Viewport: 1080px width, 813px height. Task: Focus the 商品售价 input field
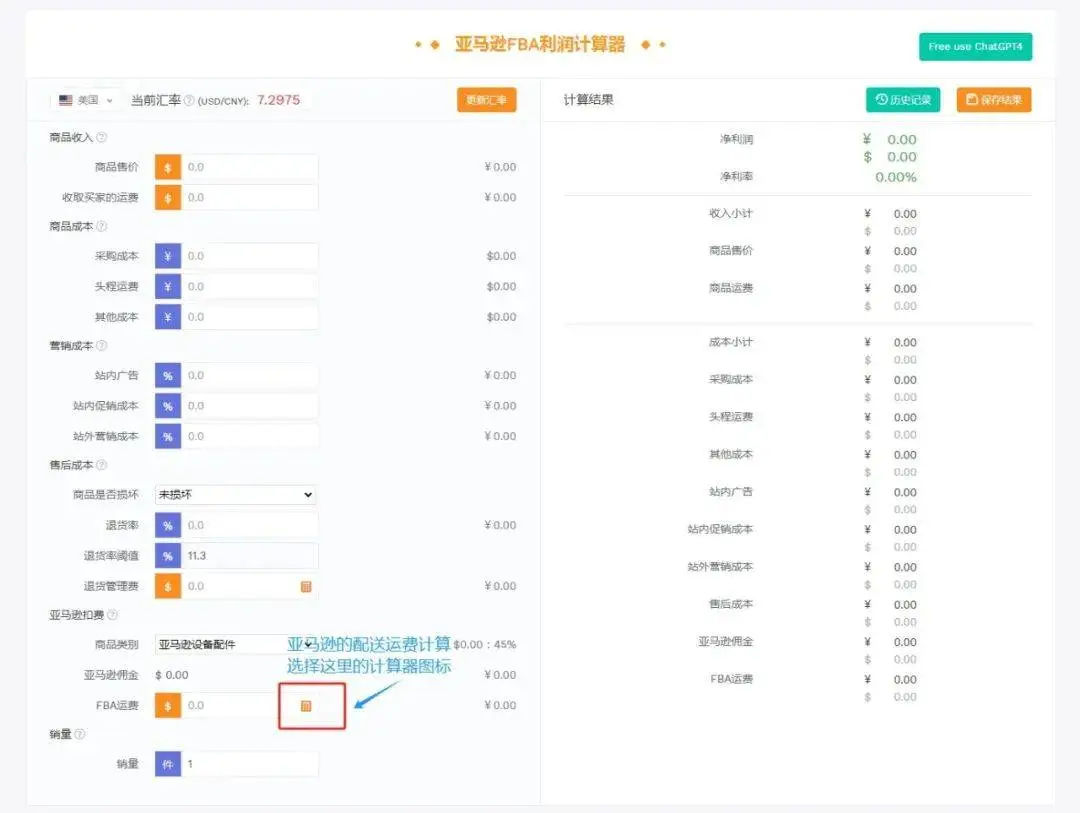250,168
